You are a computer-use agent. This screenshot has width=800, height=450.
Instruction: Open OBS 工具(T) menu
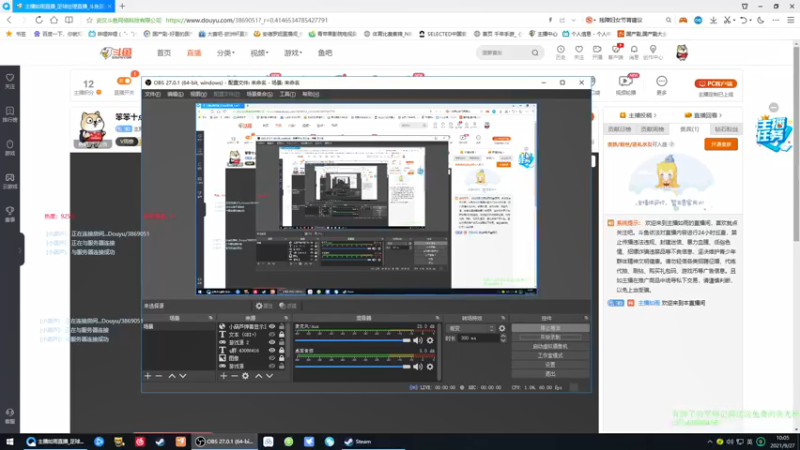point(287,94)
